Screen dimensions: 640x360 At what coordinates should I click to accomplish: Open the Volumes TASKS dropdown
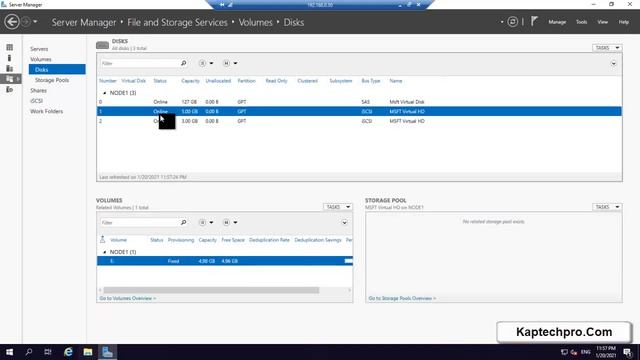pos(337,207)
